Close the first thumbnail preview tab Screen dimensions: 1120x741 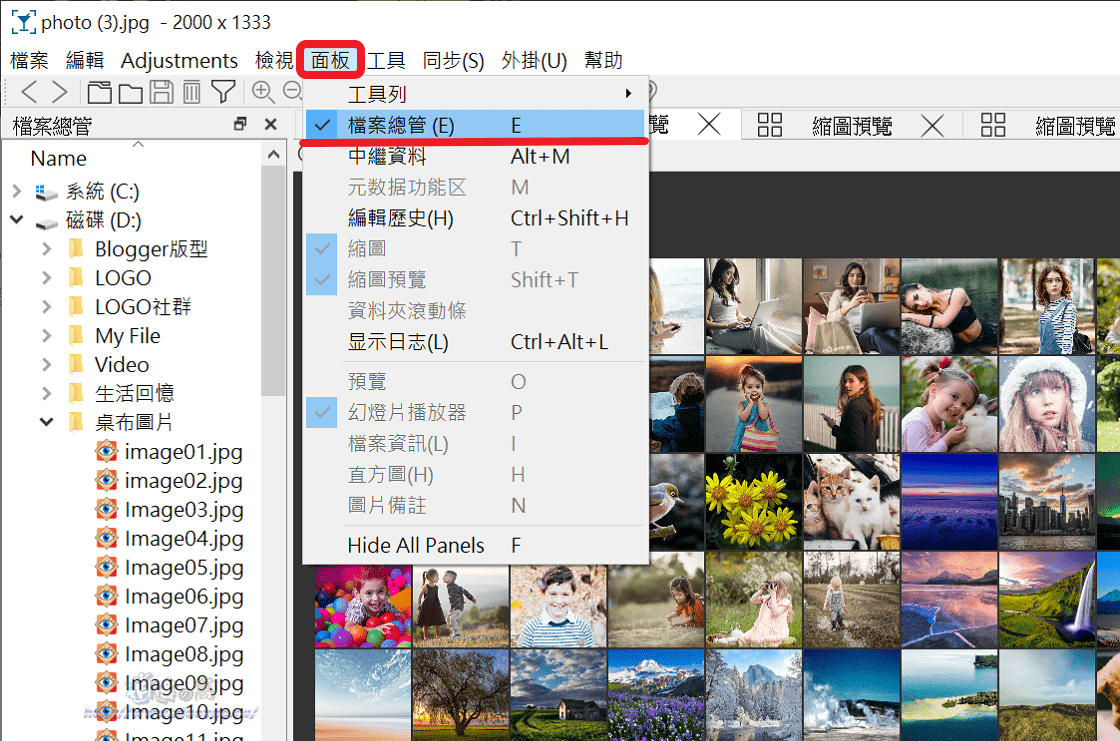coord(709,124)
